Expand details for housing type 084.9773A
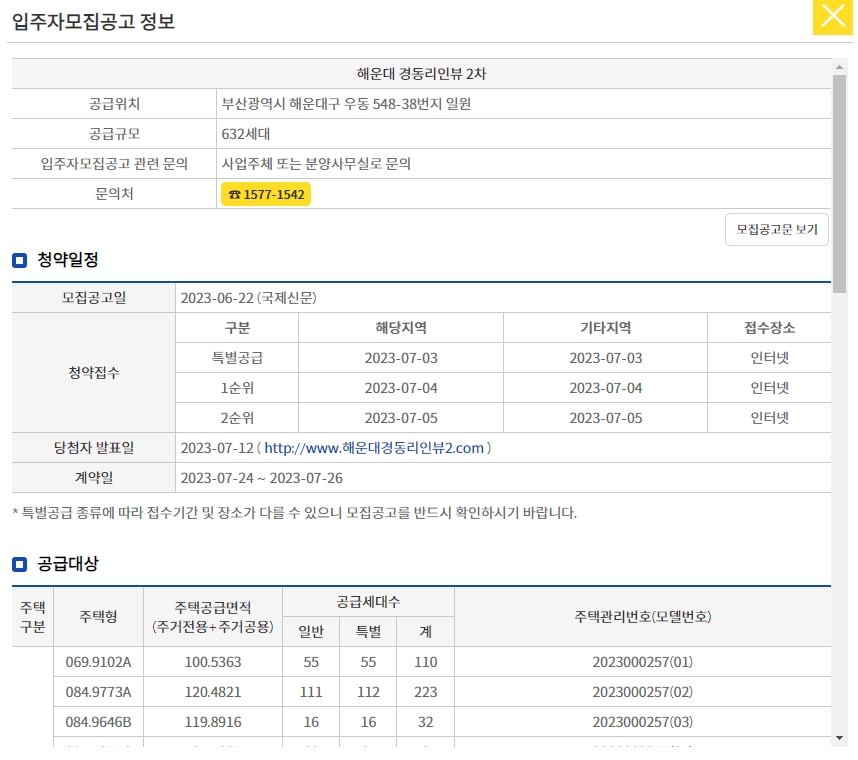858x760 pixels. 96,691
